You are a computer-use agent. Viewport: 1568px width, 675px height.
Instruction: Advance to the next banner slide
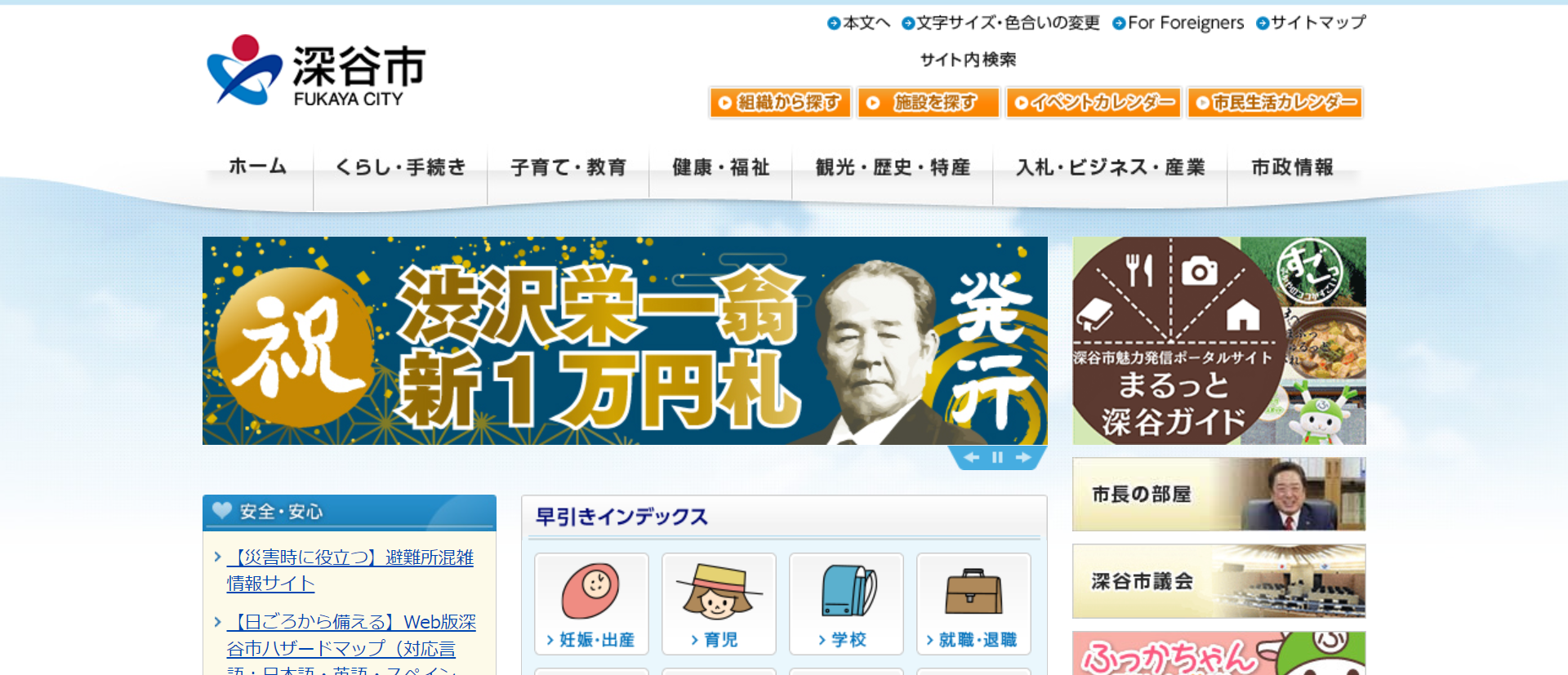point(1023,457)
